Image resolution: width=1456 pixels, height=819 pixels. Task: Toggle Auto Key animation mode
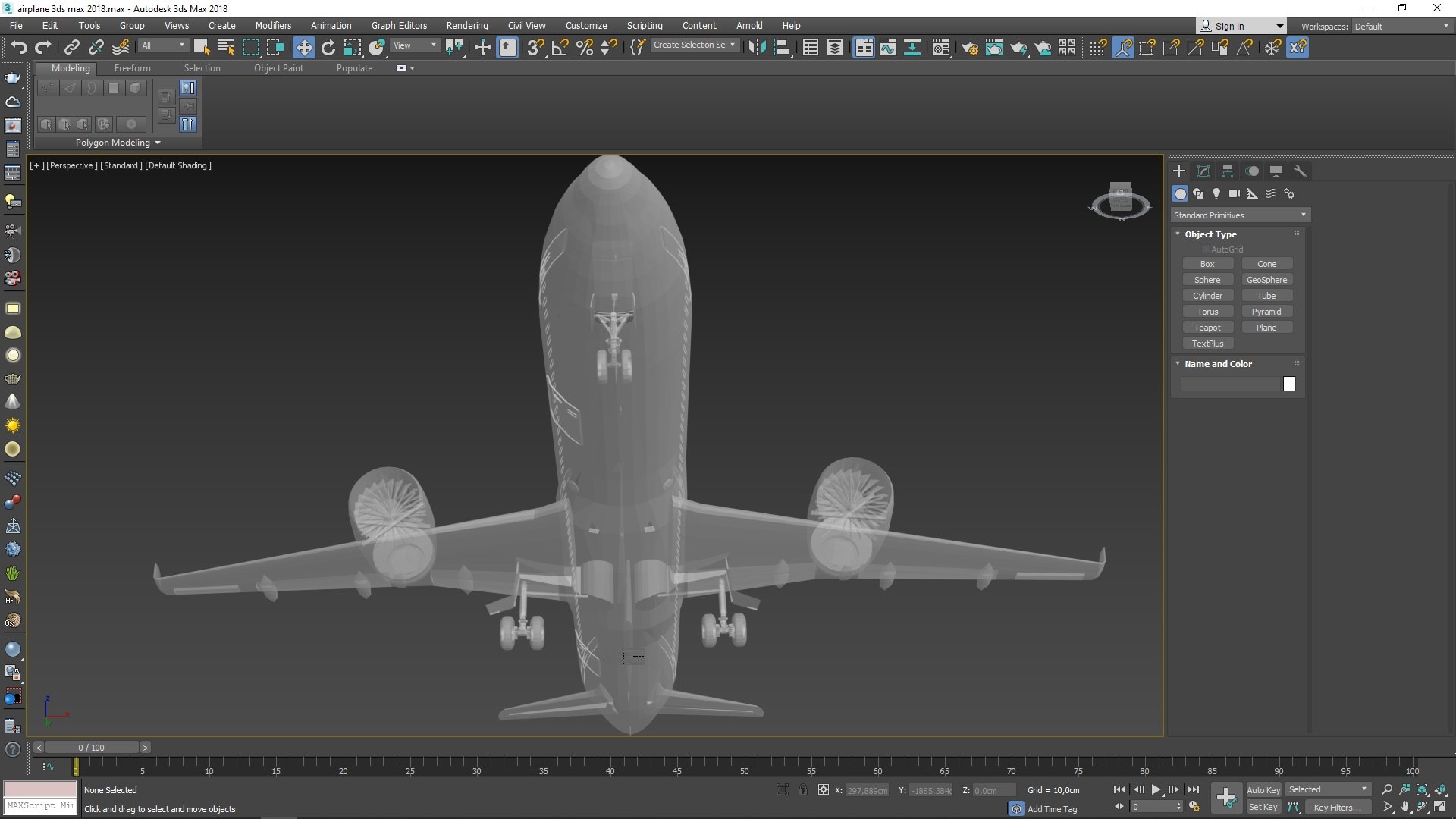(x=1263, y=789)
